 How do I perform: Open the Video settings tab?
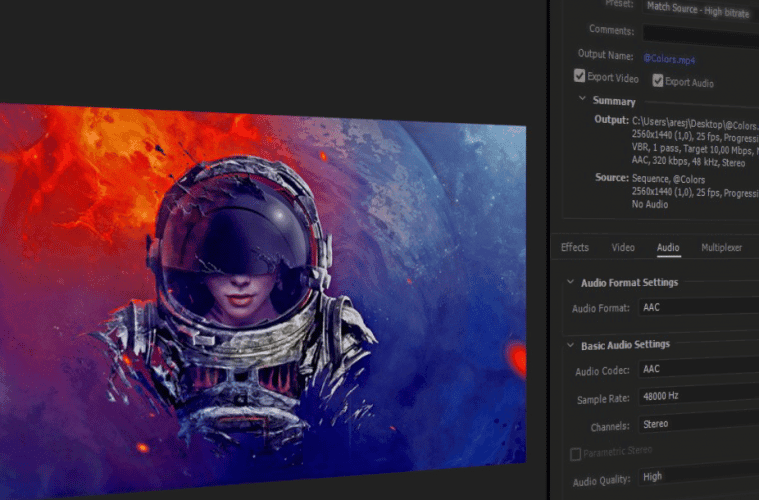pos(623,247)
